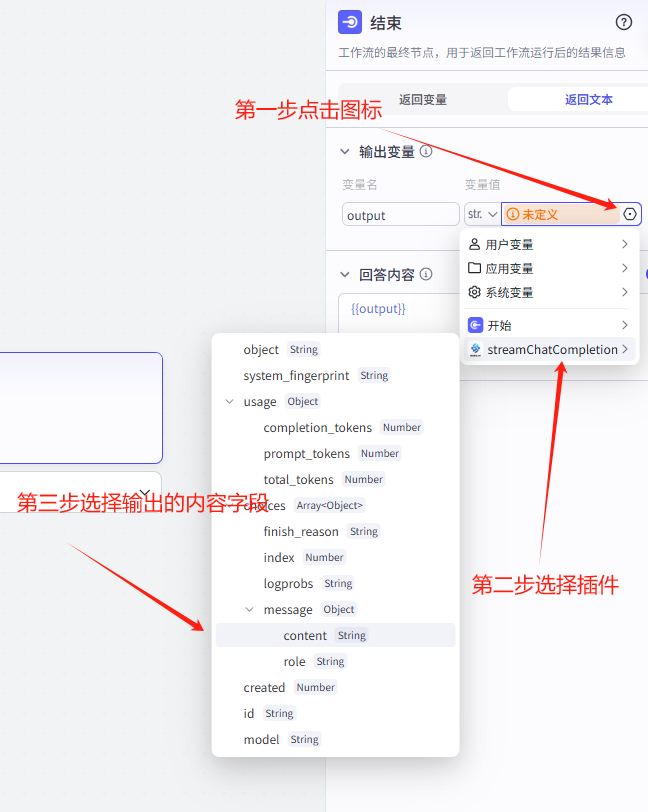Expand the 用户变量 submenu arrow
648x812 pixels.
pos(625,244)
